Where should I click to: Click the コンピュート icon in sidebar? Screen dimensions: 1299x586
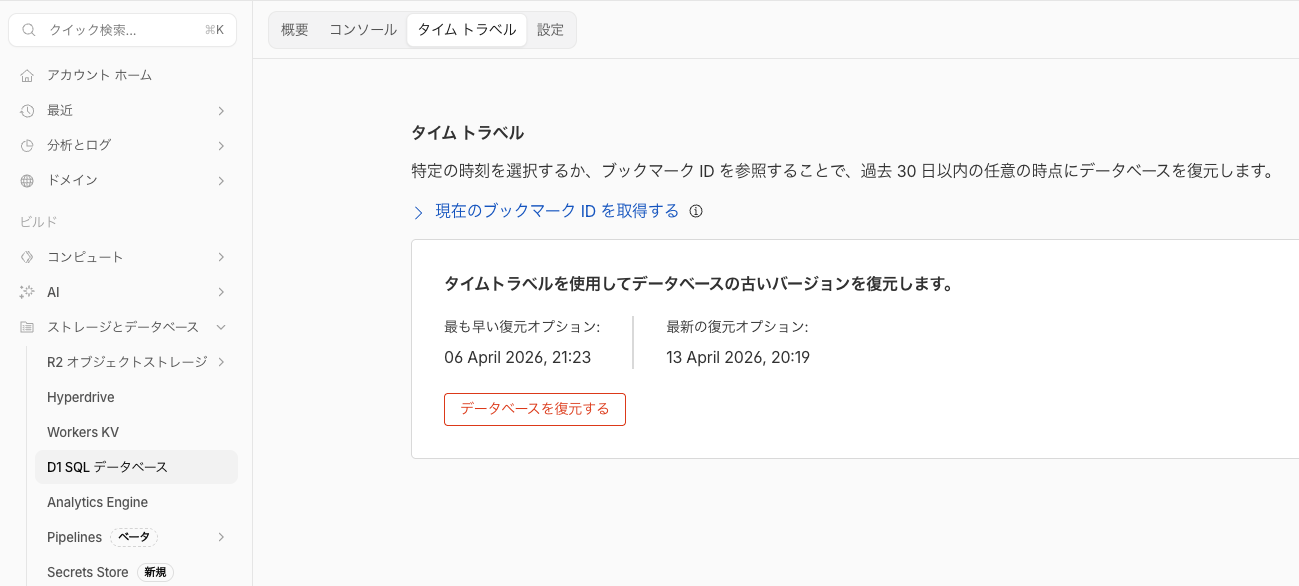tap(27, 257)
